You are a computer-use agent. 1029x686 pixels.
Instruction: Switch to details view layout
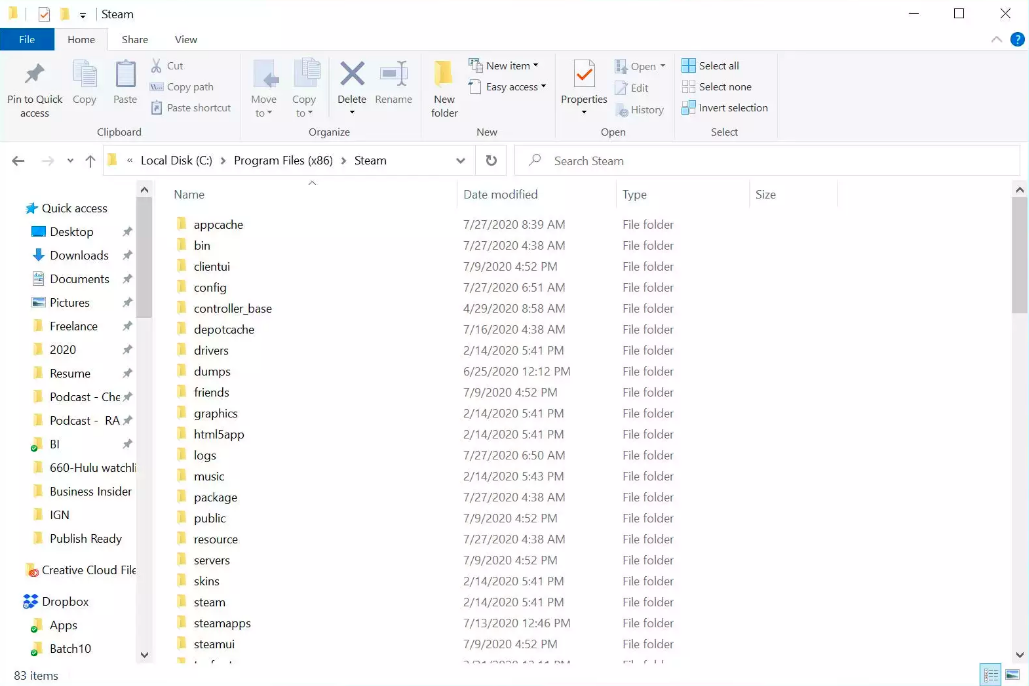pos(990,675)
